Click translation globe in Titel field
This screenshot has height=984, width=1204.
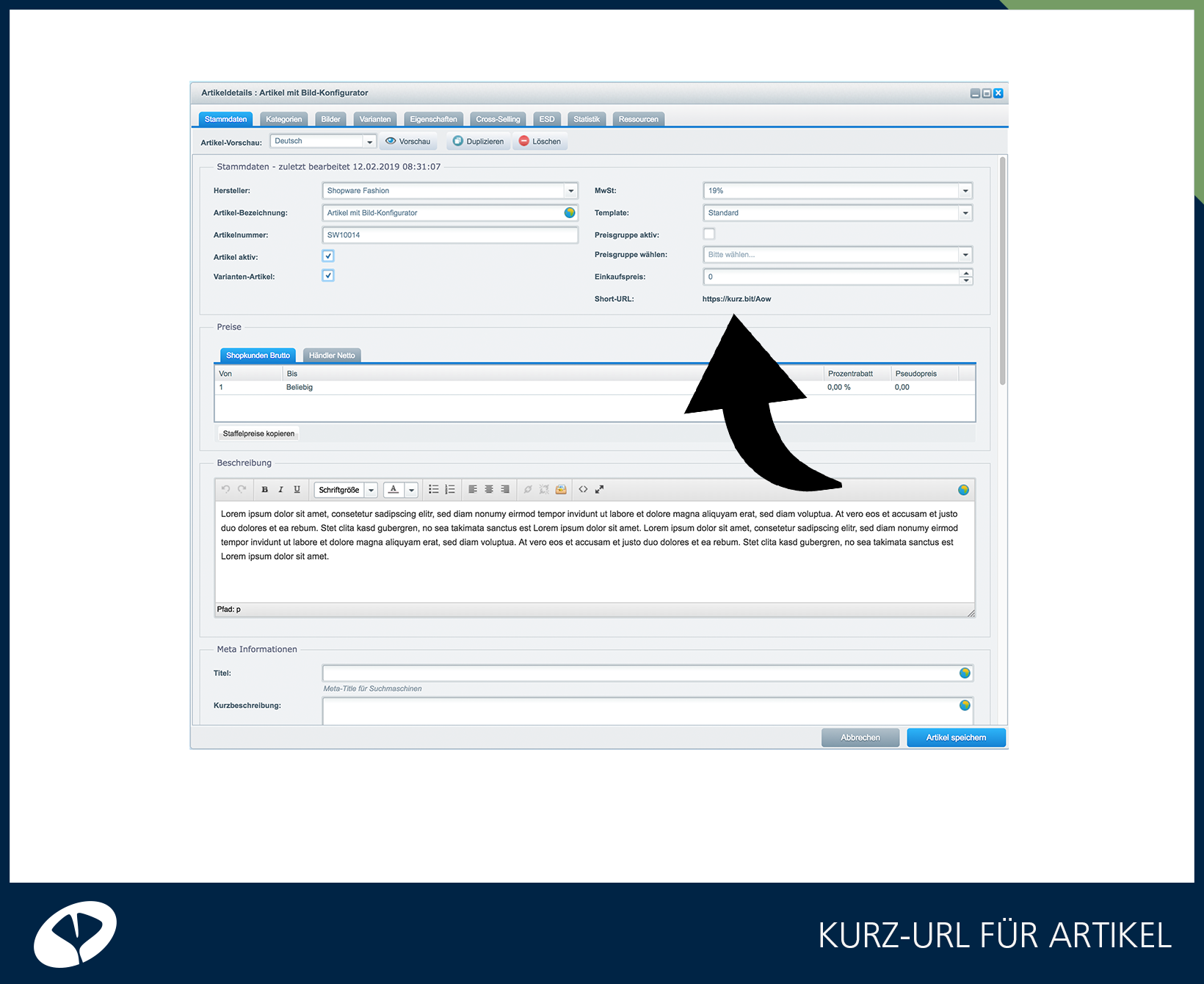(965, 673)
